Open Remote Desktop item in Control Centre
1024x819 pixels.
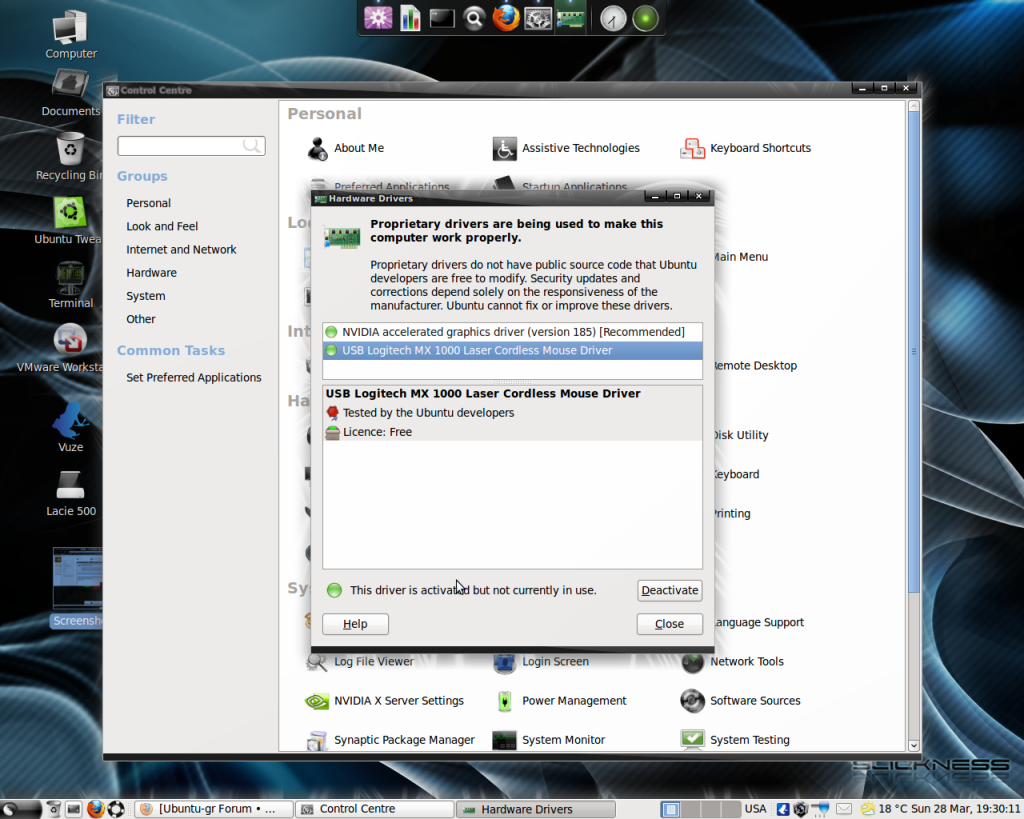tap(755, 366)
